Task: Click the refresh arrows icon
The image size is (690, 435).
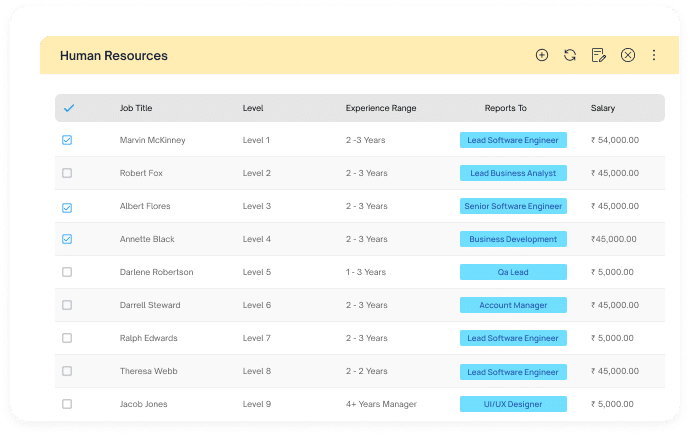Action: click(570, 55)
